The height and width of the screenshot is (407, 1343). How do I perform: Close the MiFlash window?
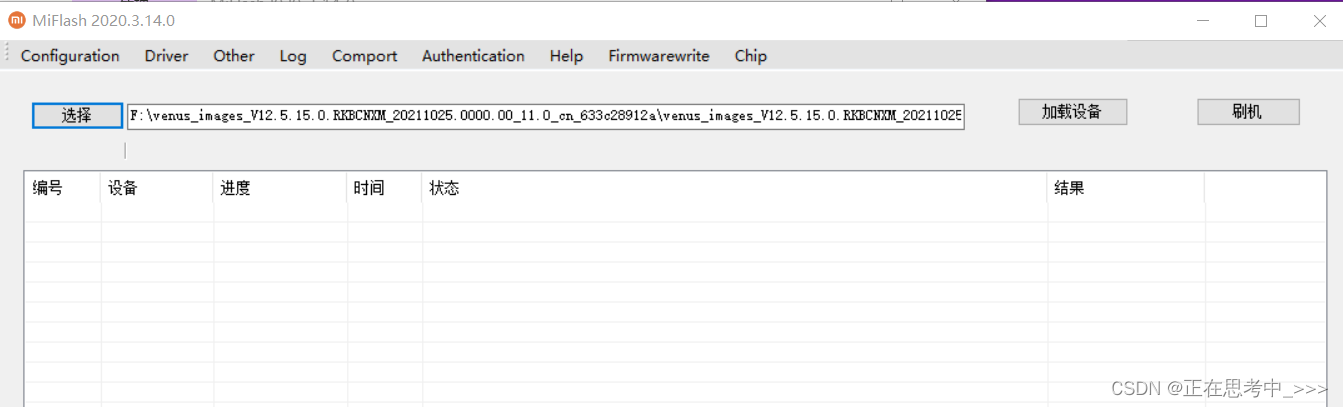tap(1319, 20)
